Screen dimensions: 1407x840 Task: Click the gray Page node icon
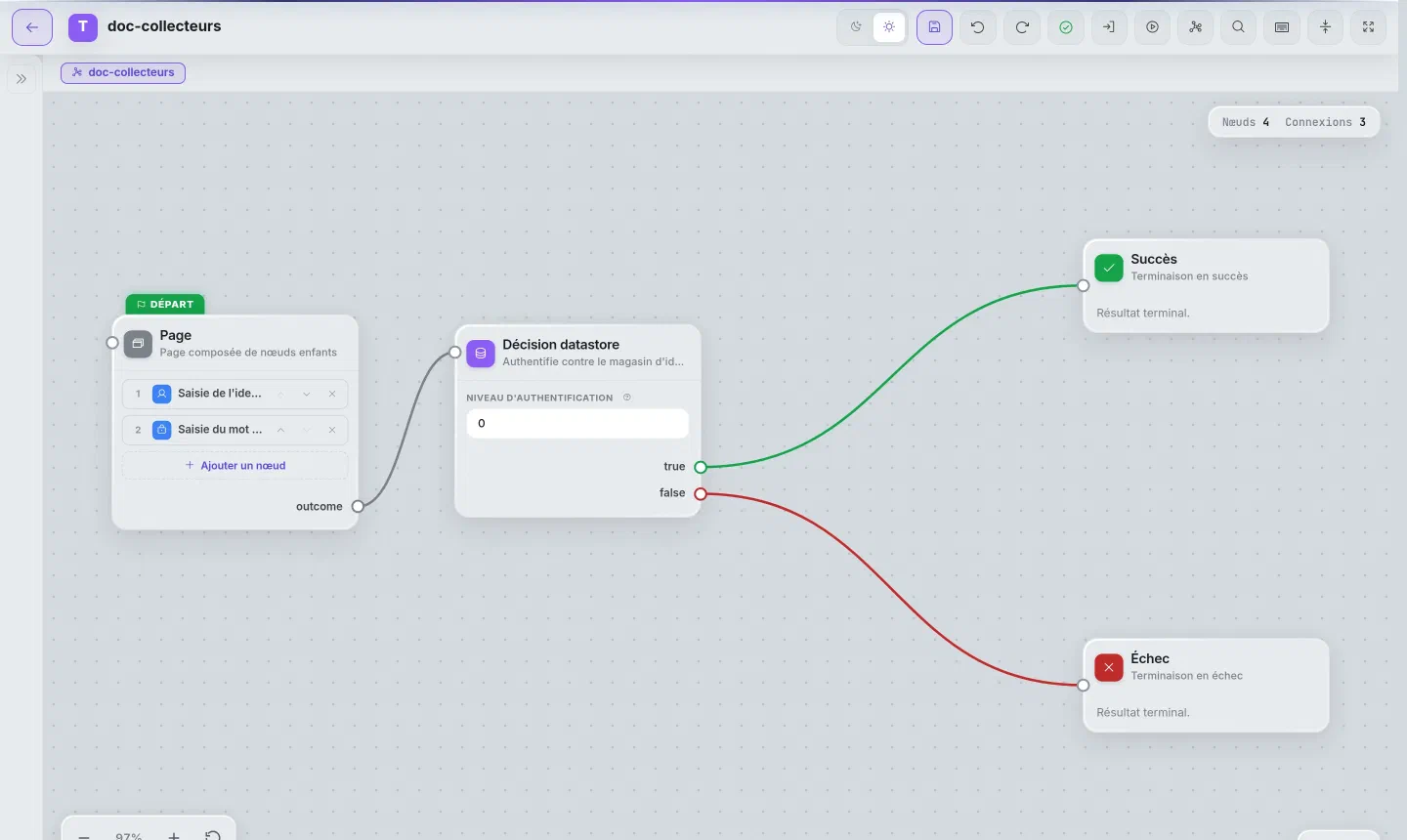click(x=138, y=344)
